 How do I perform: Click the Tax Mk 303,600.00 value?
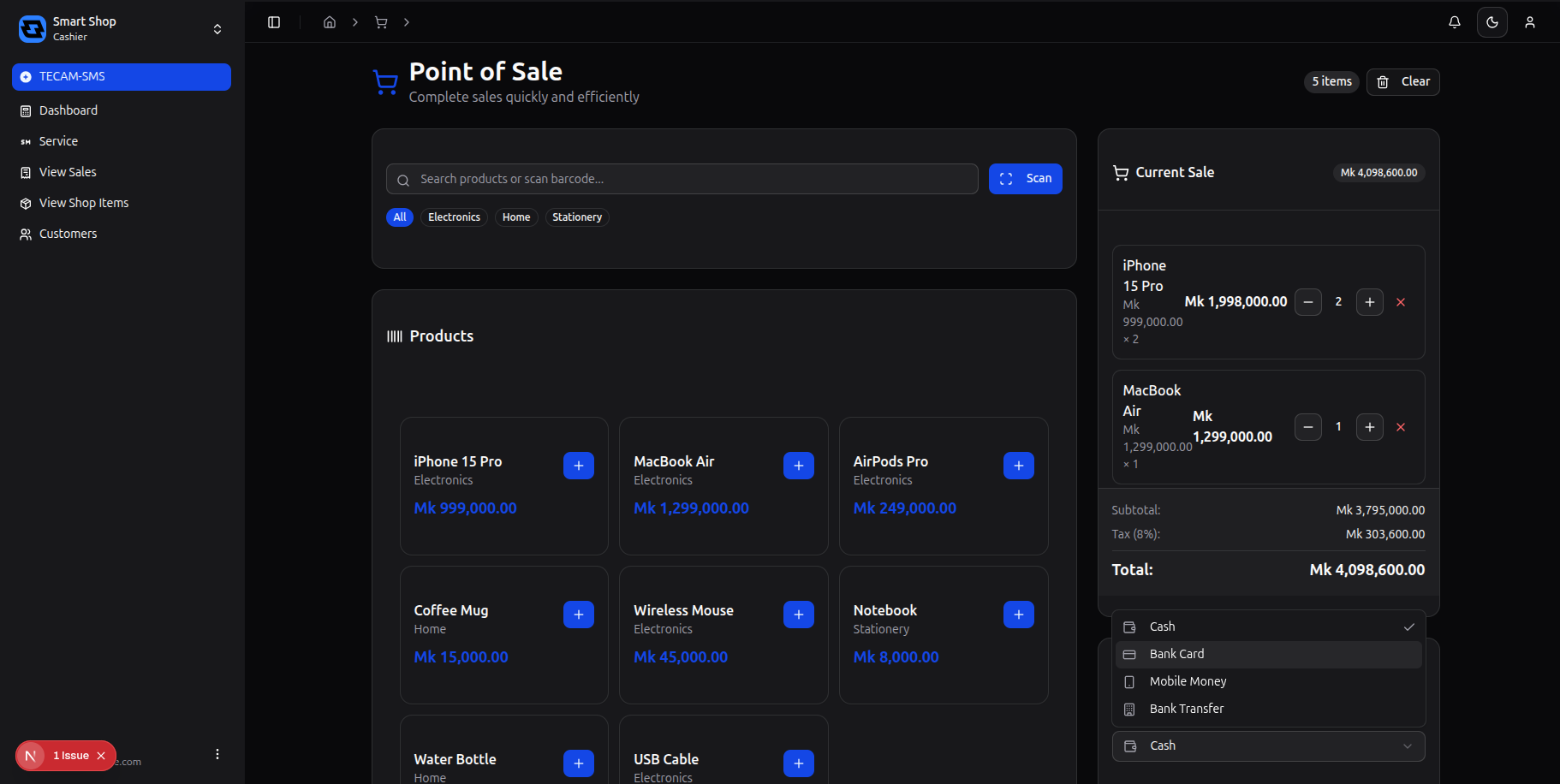[1385, 535]
